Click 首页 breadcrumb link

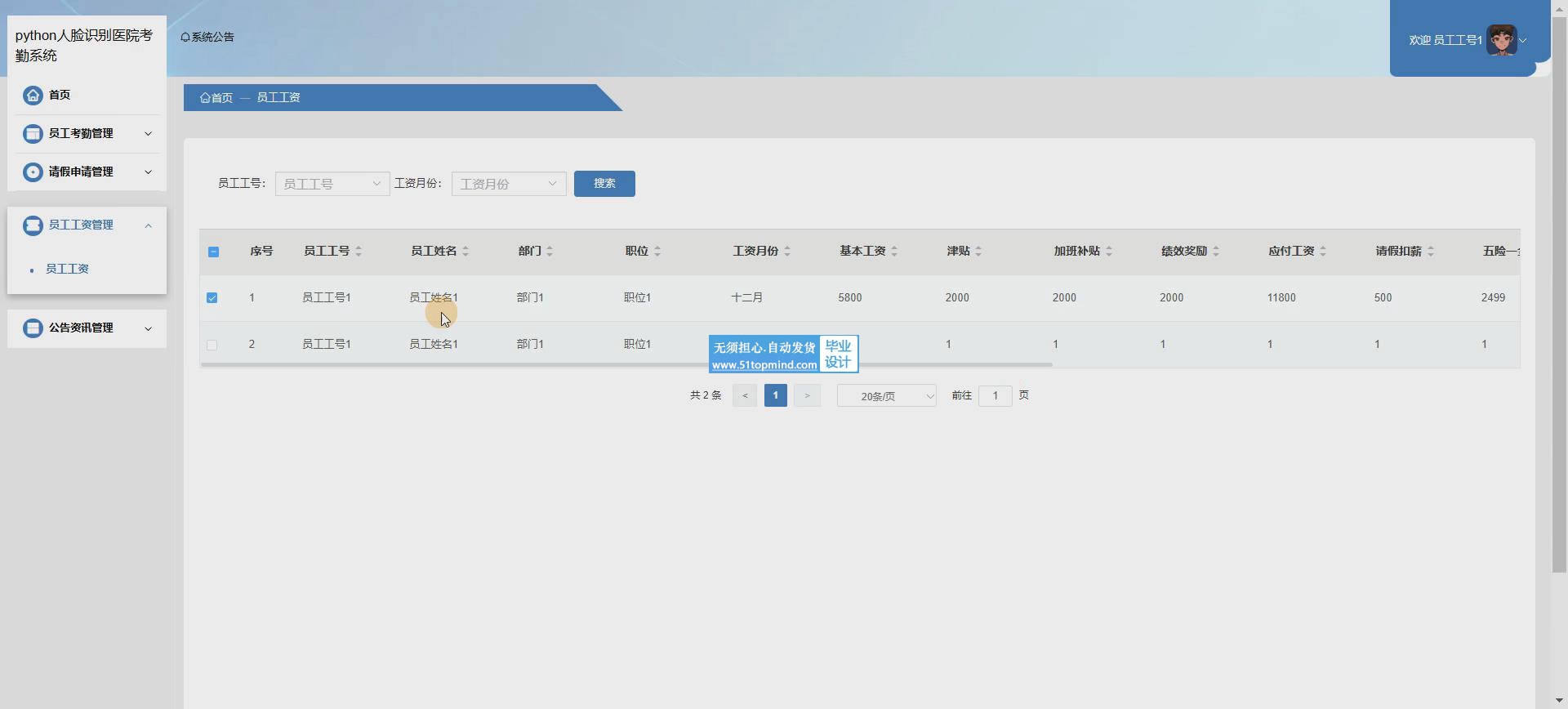216,98
